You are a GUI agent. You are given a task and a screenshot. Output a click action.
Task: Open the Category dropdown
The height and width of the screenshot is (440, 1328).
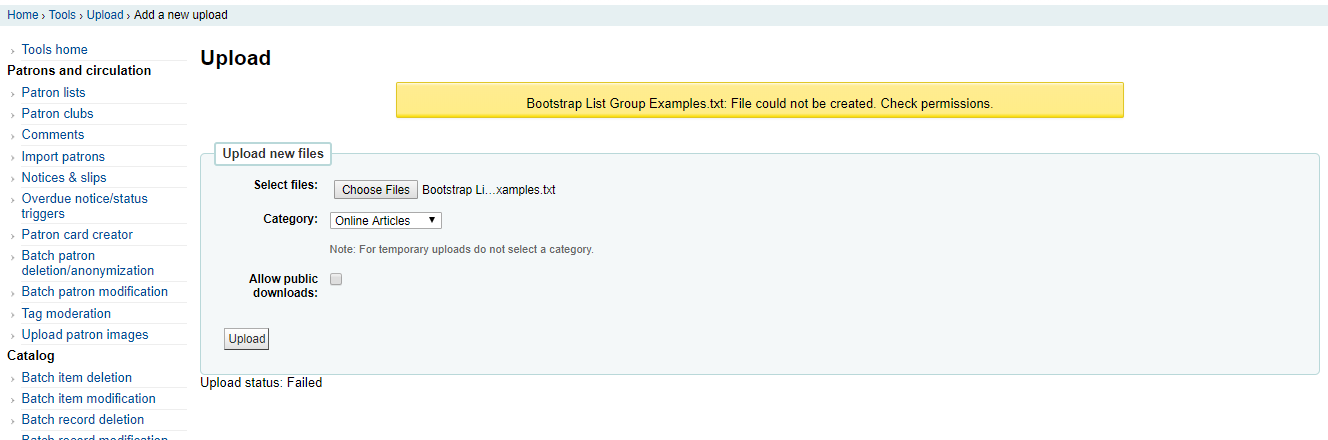pos(385,220)
